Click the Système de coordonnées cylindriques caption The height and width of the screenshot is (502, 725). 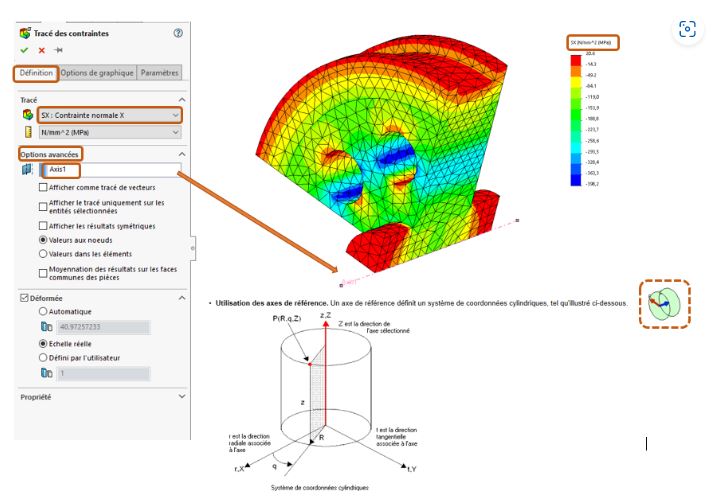click(x=320, y=488)
